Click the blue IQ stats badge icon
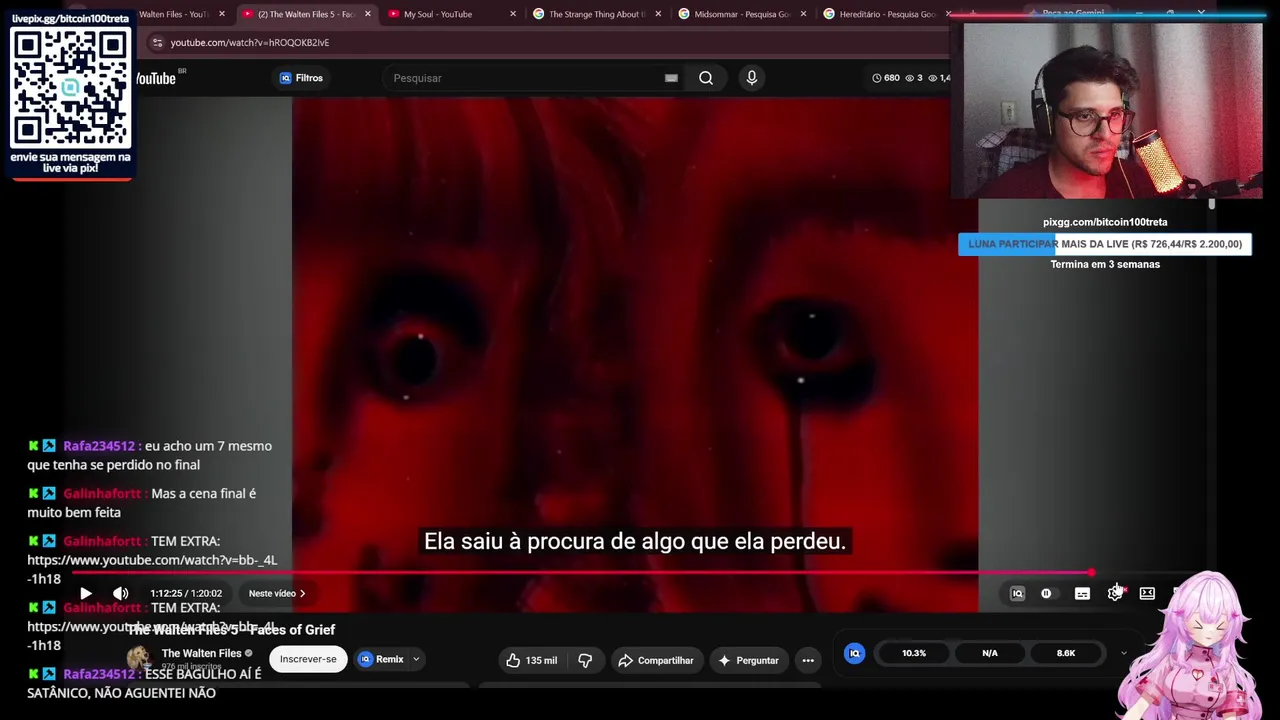1280x720 pixels. coord(854,653)
